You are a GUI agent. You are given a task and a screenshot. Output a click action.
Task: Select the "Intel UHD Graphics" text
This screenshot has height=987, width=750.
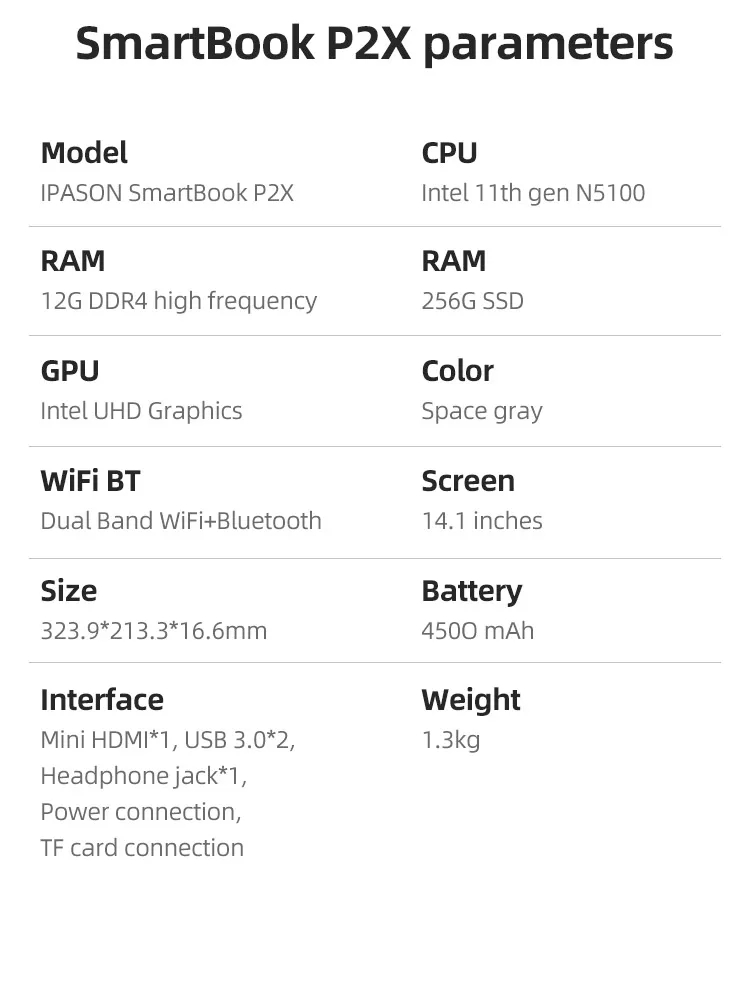[141, 411]
